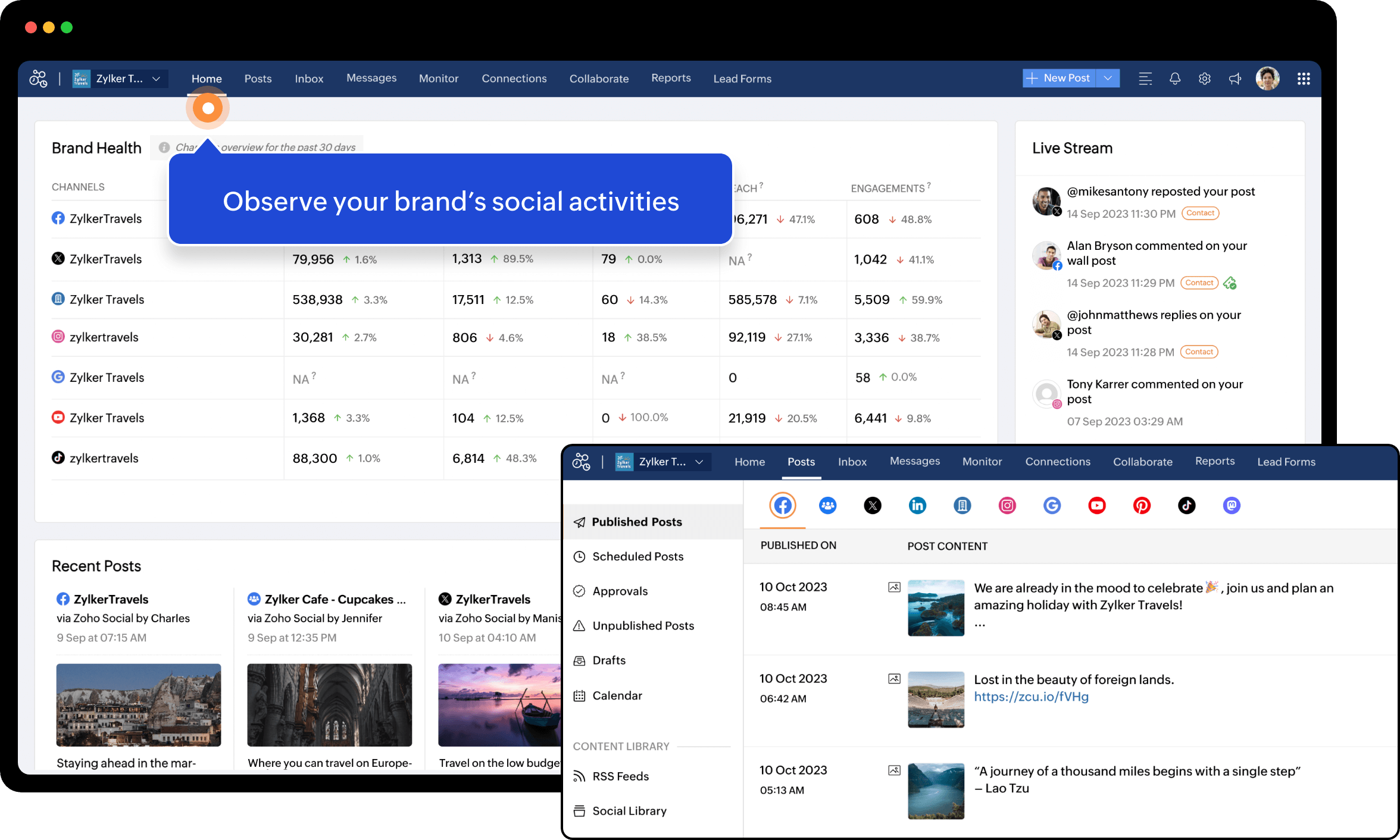Image resolution: width=1400 pixels, height=840 pixels.
Task: Click the announcements megaphone icon
Action: coord(1235,79)
